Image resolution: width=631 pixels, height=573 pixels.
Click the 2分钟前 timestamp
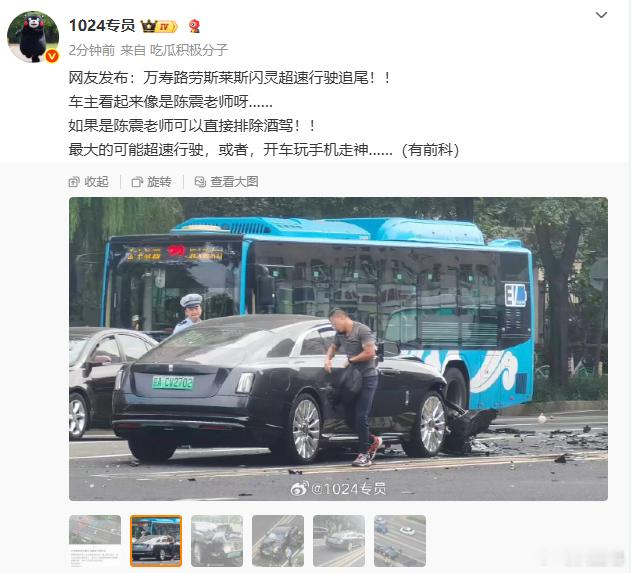click(92, 50)
